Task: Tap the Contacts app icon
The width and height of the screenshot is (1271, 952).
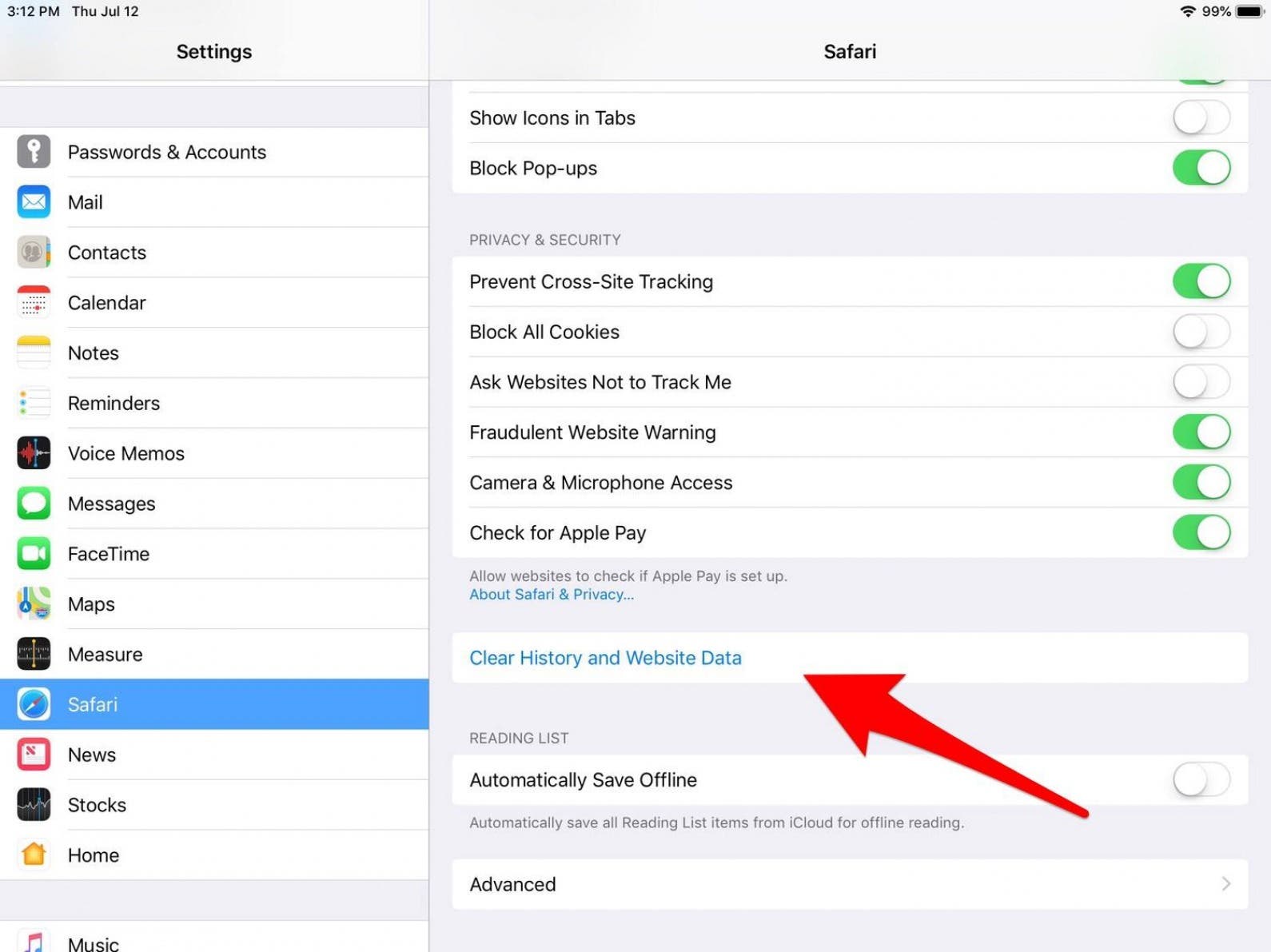Action: click(x=34, y=253)
